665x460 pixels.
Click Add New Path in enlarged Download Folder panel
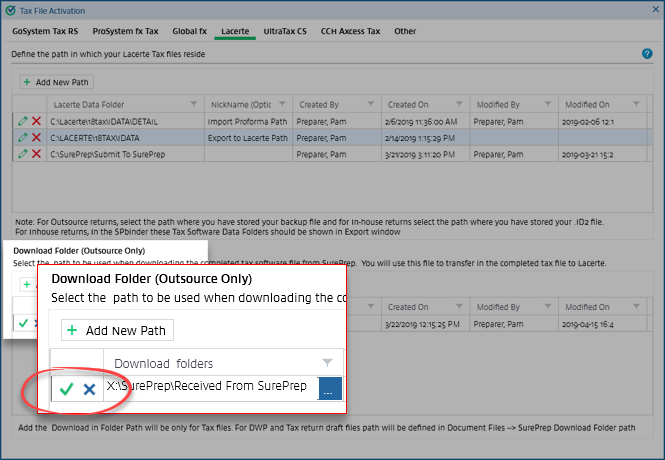tap(118, 330)
